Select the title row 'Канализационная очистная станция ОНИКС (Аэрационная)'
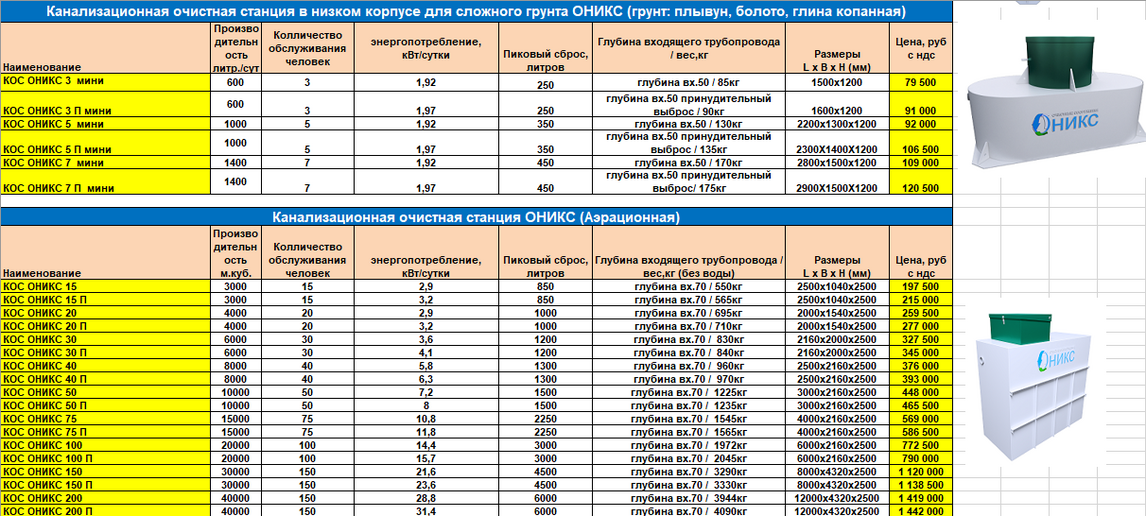This screenshot has width=1146, height=516. click(477, 217)
